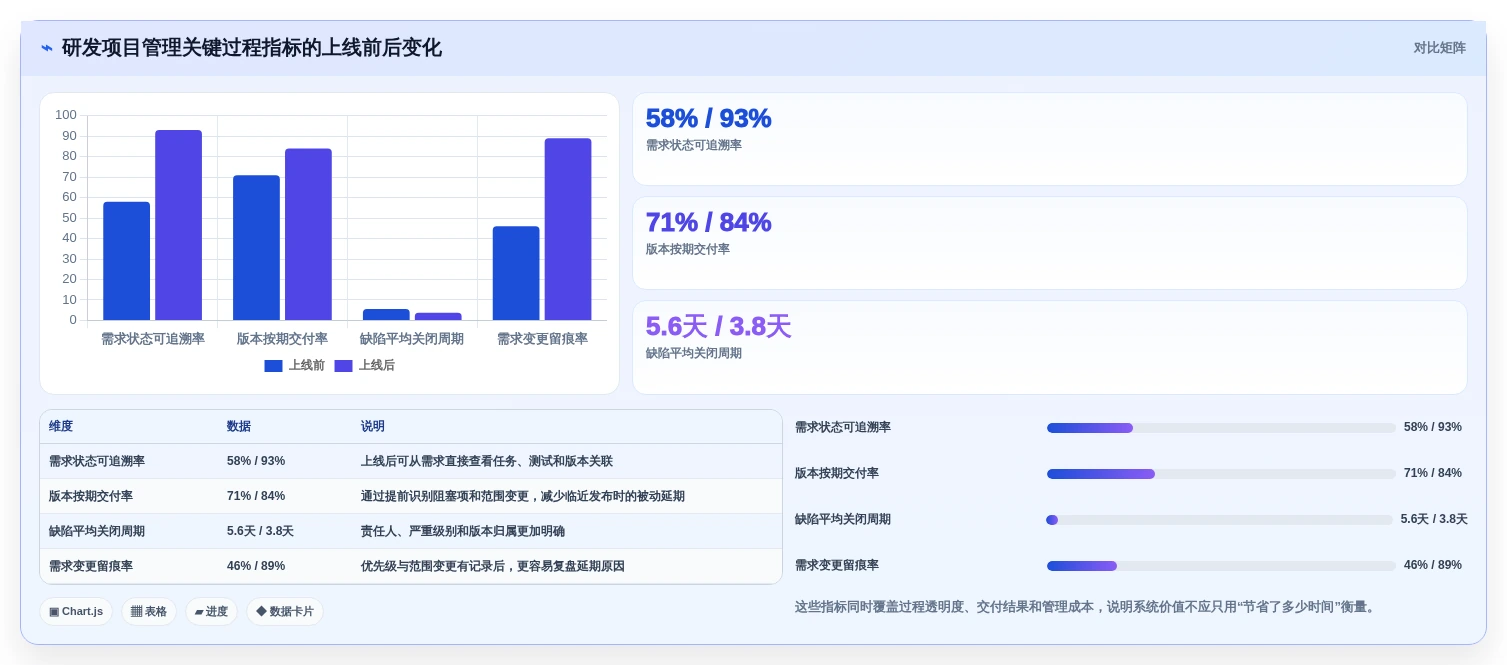Click the 版本按期交付率 progress bar
The height and width of the screenshot is (665, 1507).
1221,474
